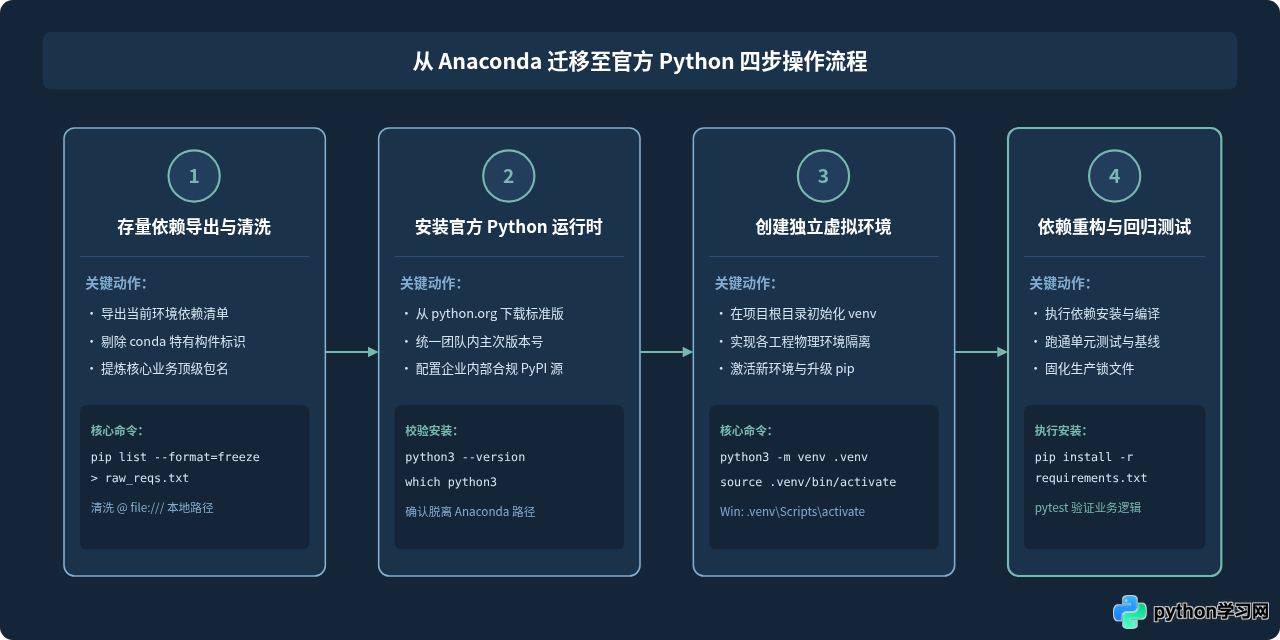
Task: Click the command "source .venv/bin/activate"
Action: coord(808,482)
